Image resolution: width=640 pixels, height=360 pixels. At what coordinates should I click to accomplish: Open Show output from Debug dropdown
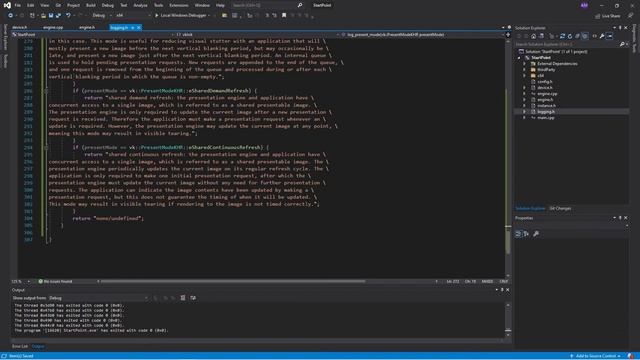coord(98,298)
